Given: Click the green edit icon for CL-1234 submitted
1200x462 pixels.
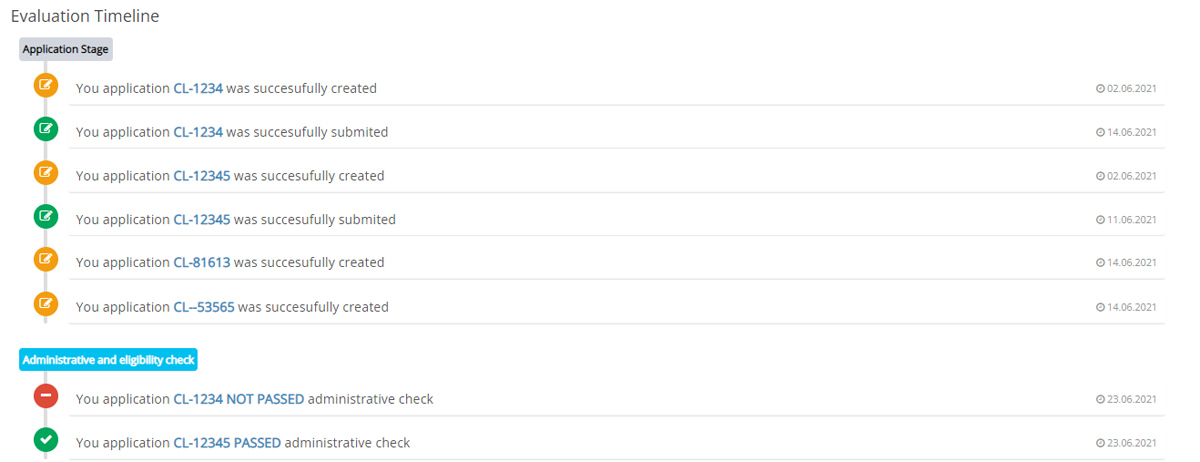Looking at the screenshot, I should coord(46,129).
